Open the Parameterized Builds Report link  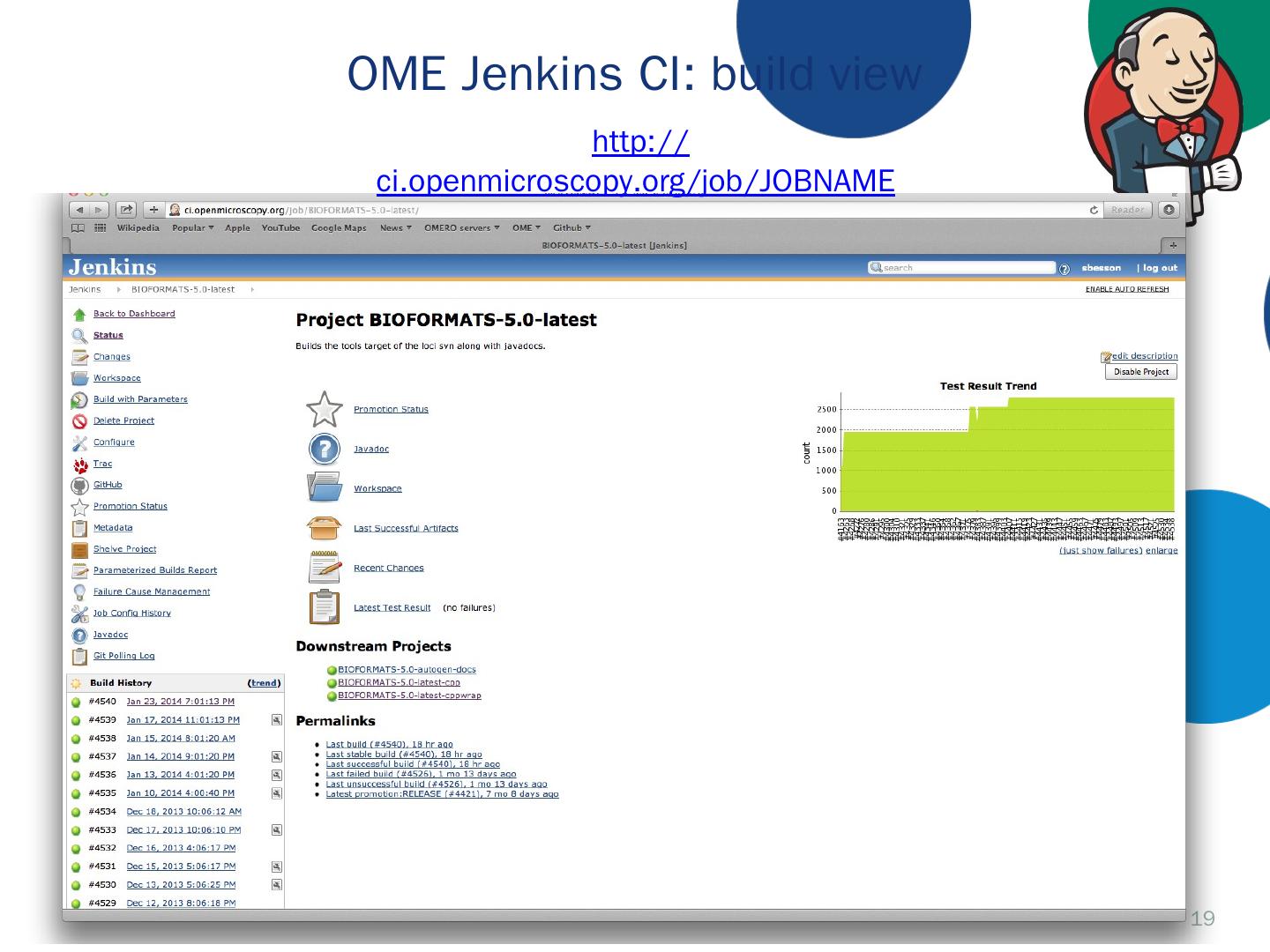155,570
